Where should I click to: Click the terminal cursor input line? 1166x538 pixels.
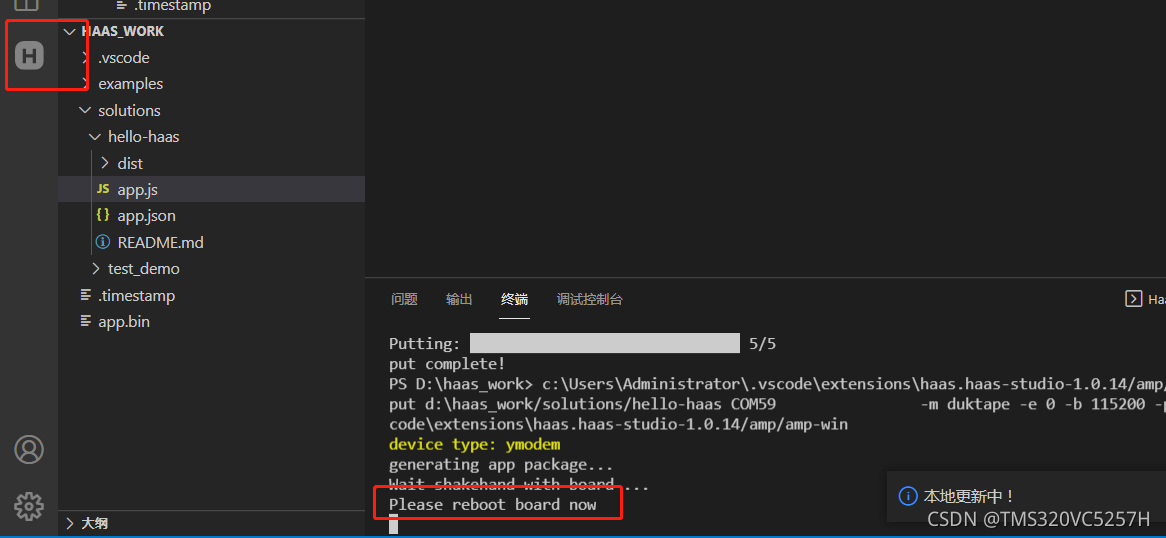tap(394, 525)
